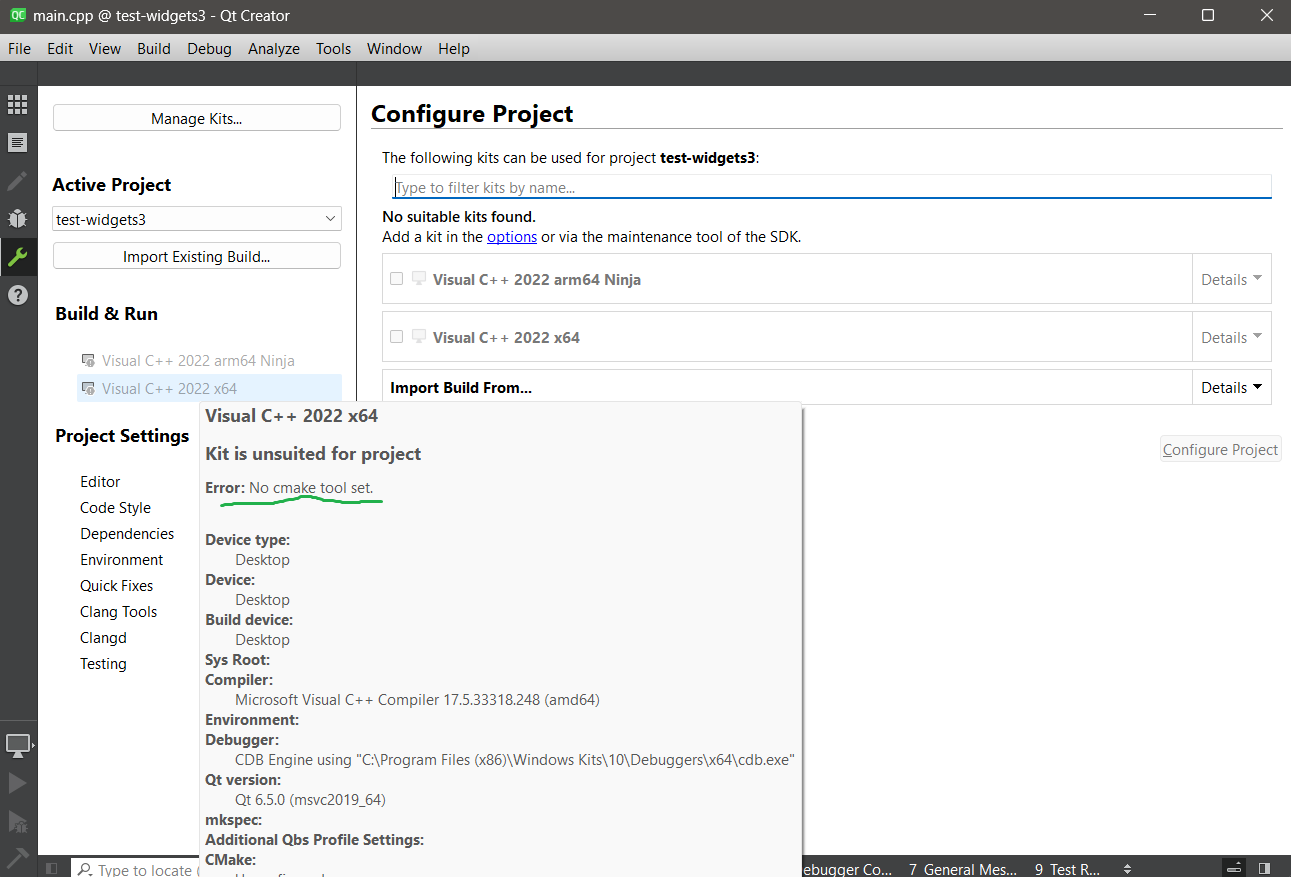Click desktop icon next to x64 kit checkbox
This screenshot has width=1291, height=877.
(x=419, y=337)
